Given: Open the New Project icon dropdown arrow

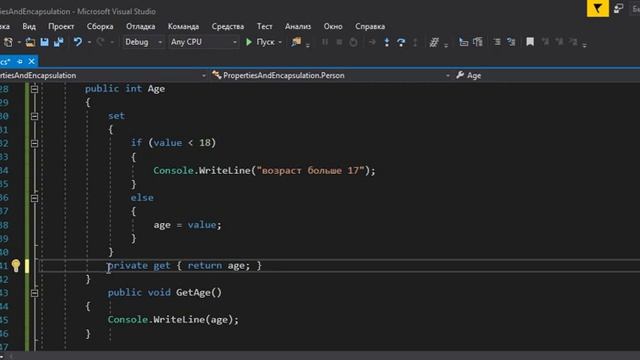Looking at the screenshot, I should point(19,42).
